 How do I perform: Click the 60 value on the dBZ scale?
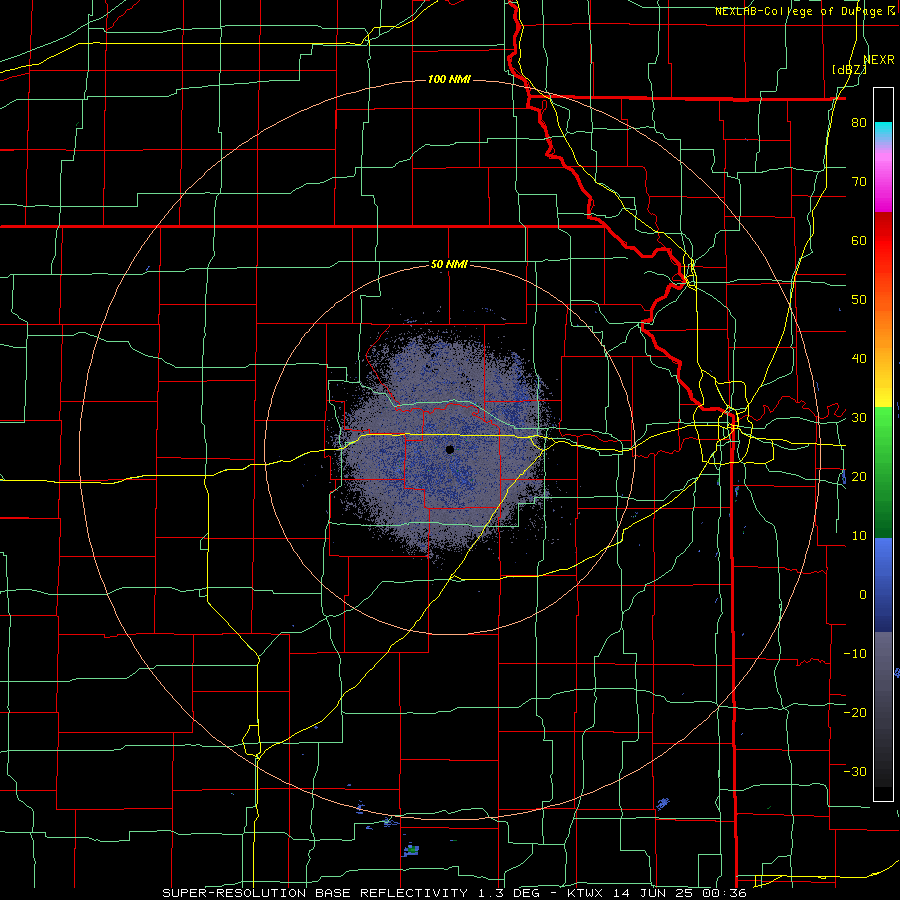coord(859,240)
